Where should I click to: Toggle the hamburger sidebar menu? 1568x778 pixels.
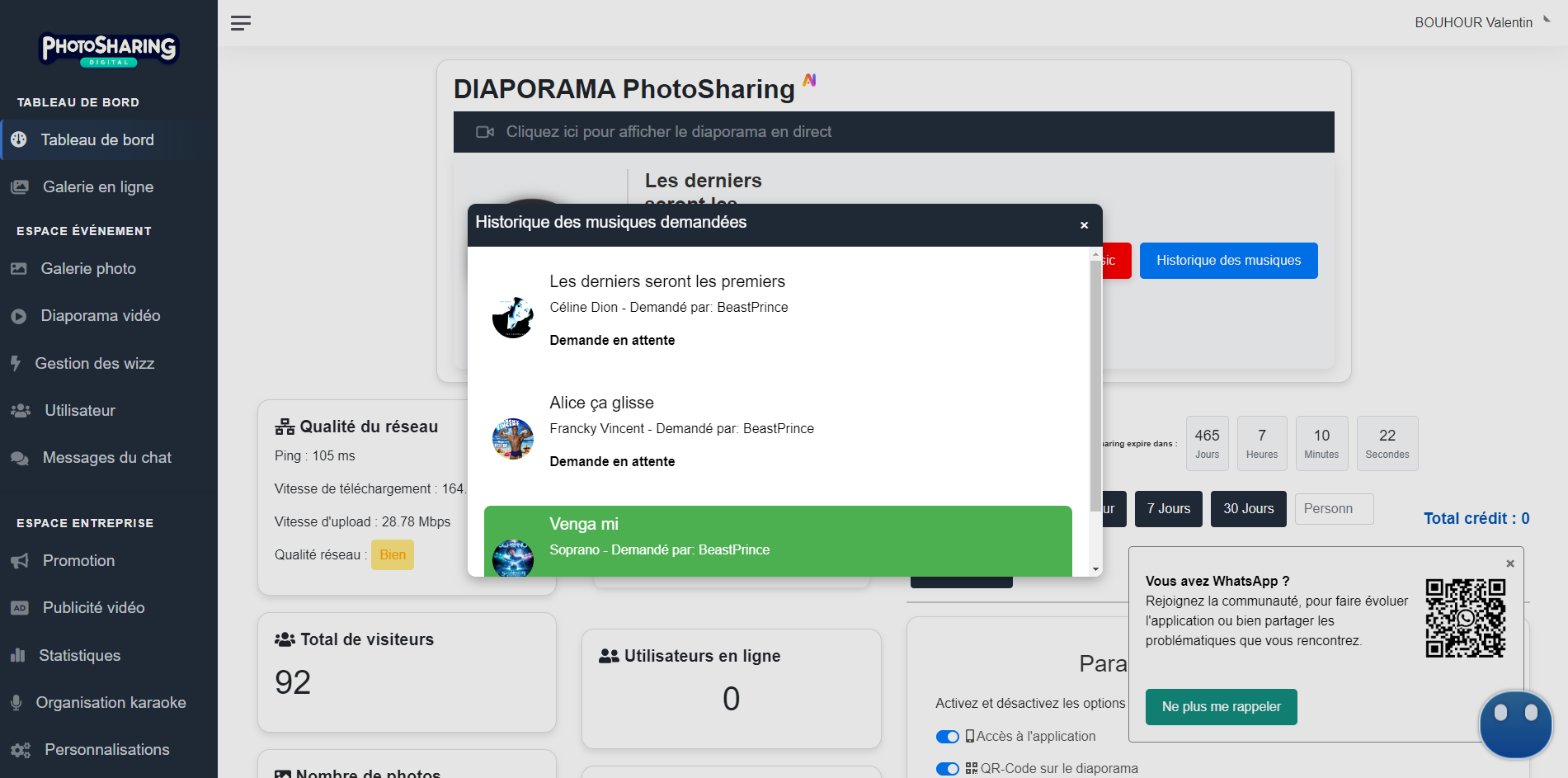(x=241, y=23)
